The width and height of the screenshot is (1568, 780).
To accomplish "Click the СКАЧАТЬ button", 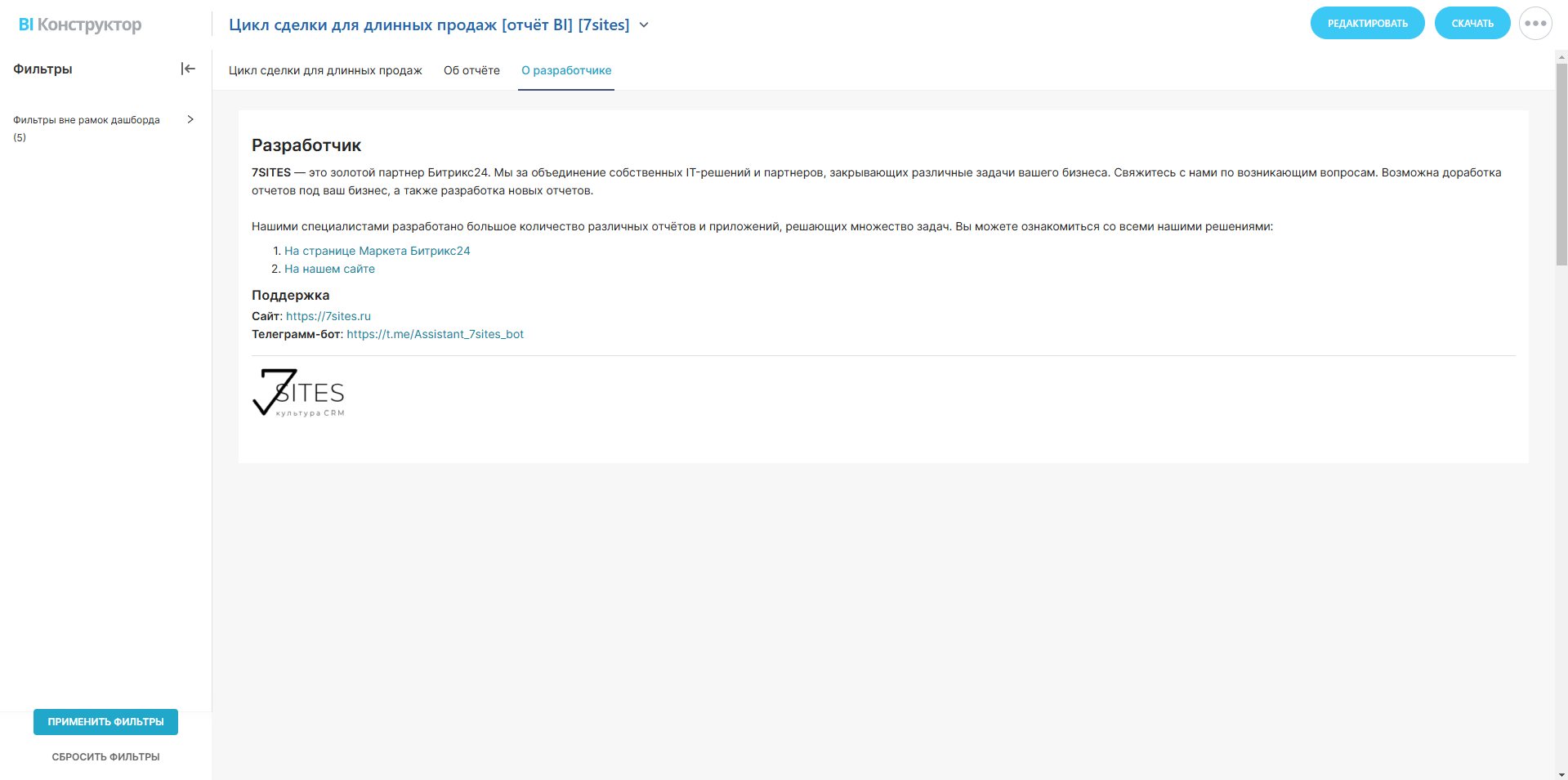I will [1472, 24].
